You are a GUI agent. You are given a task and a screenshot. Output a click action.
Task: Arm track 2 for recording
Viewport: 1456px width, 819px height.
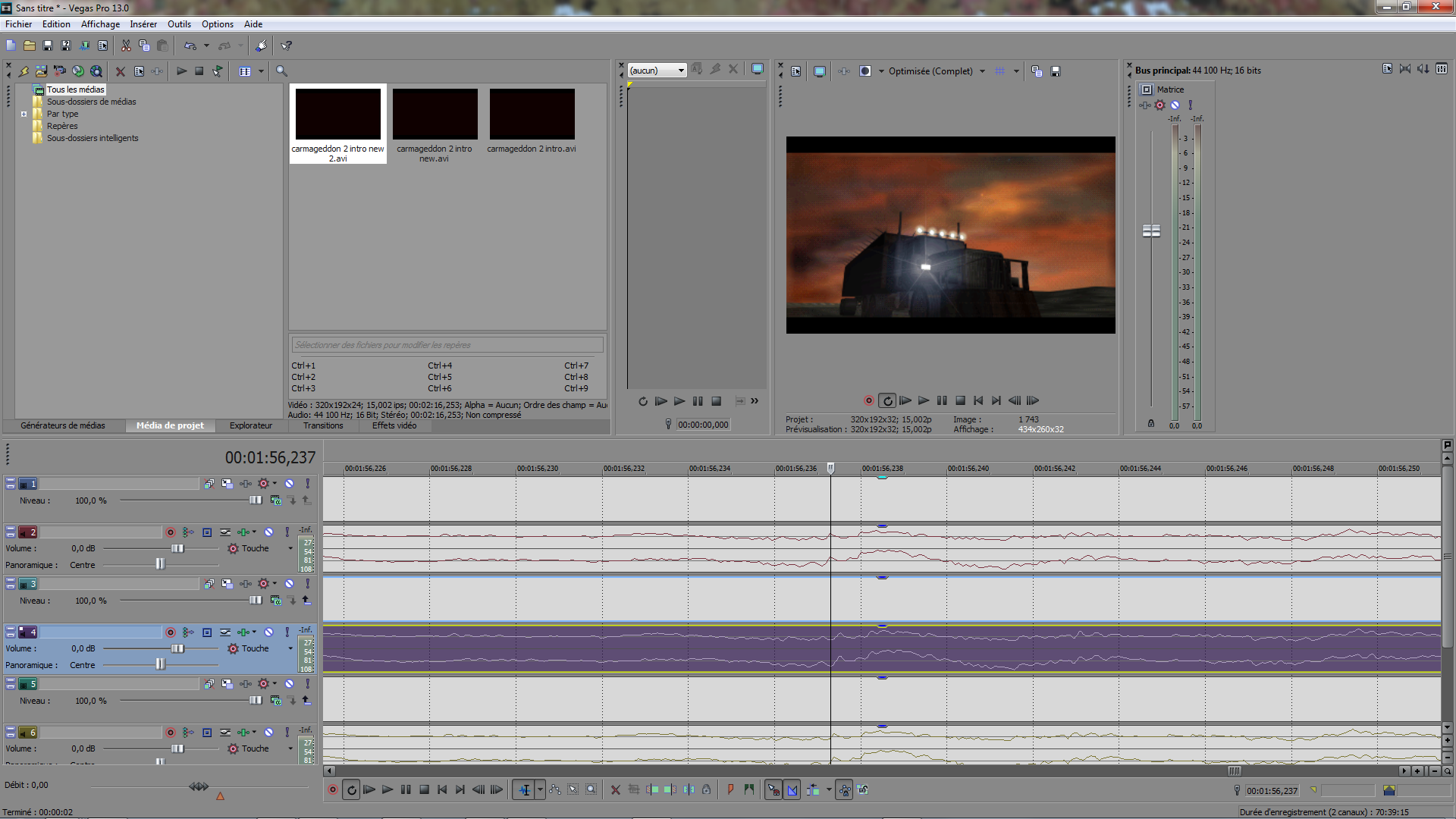(x=171, y=532)
